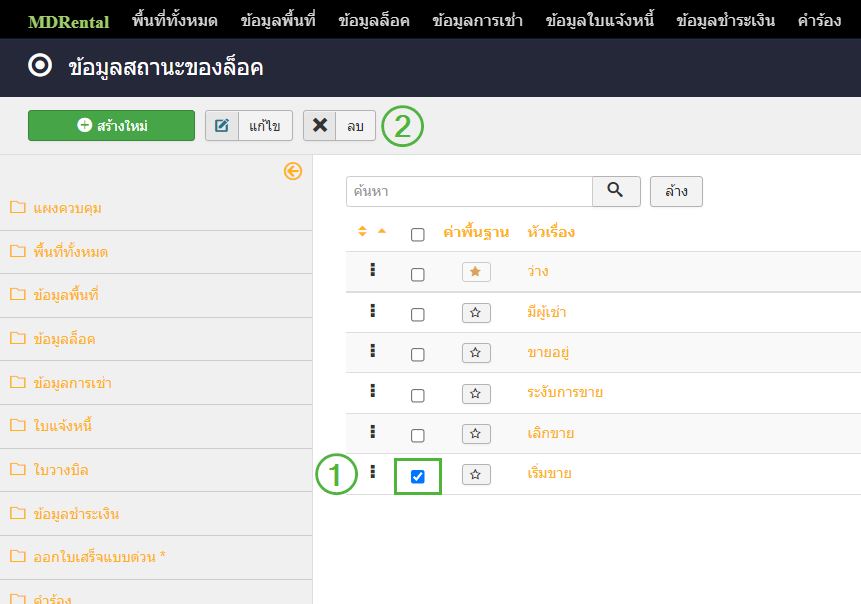The image size is (861, 604).
Task: Open ออกใบเสร็จแบบด่วน * in the sidebar
Action: 99,557
